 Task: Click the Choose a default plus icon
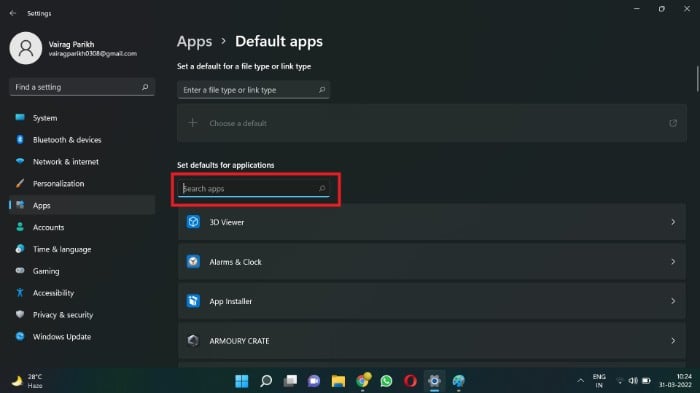coord(192,123)
